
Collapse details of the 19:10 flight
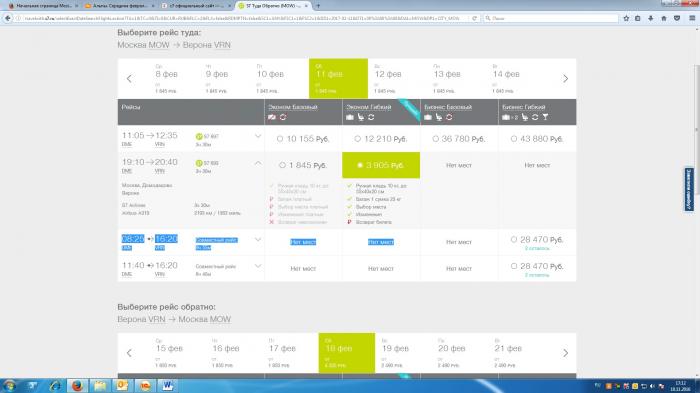(258, 163)
